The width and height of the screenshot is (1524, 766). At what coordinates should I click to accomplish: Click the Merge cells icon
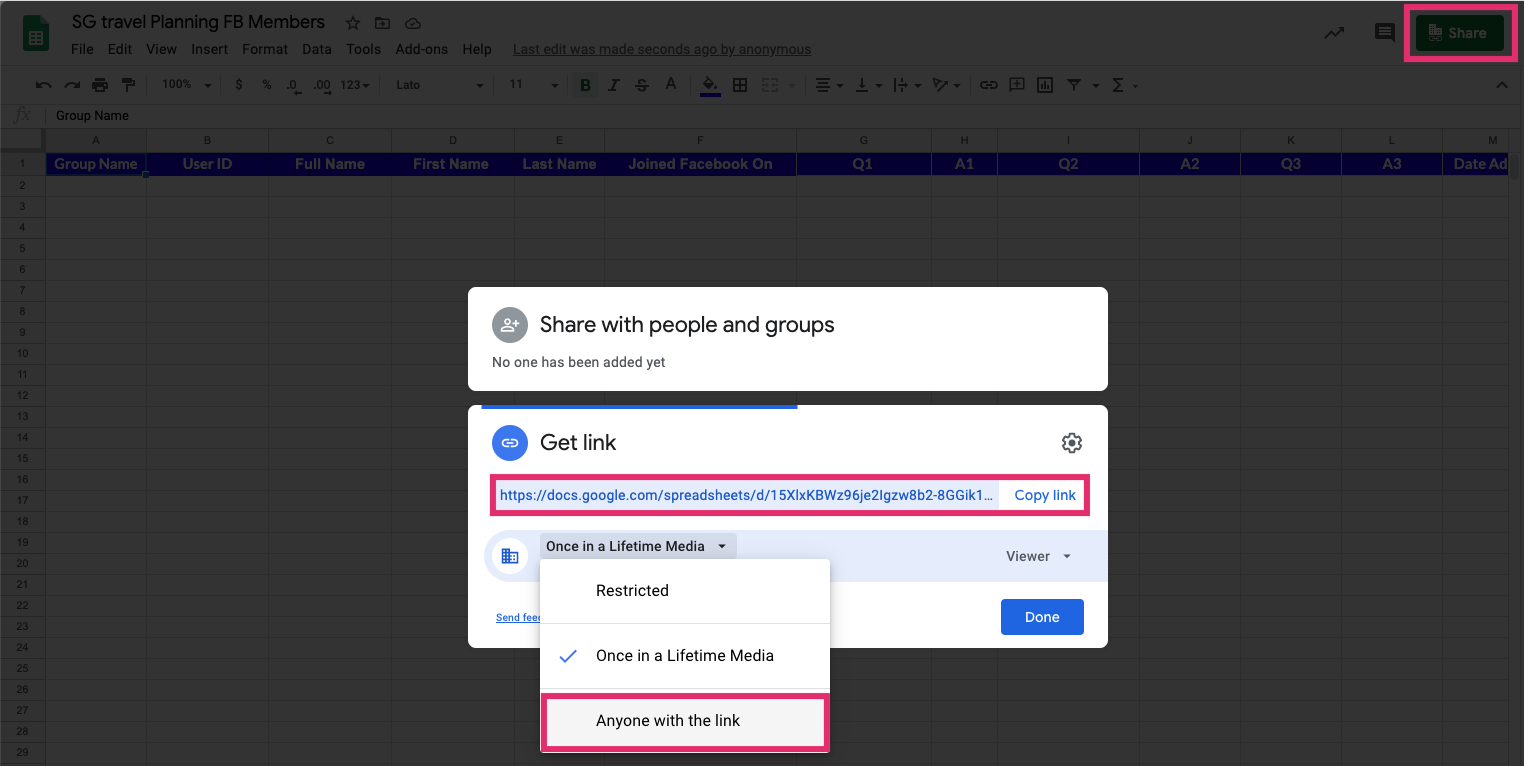click(x=769, y=85)
